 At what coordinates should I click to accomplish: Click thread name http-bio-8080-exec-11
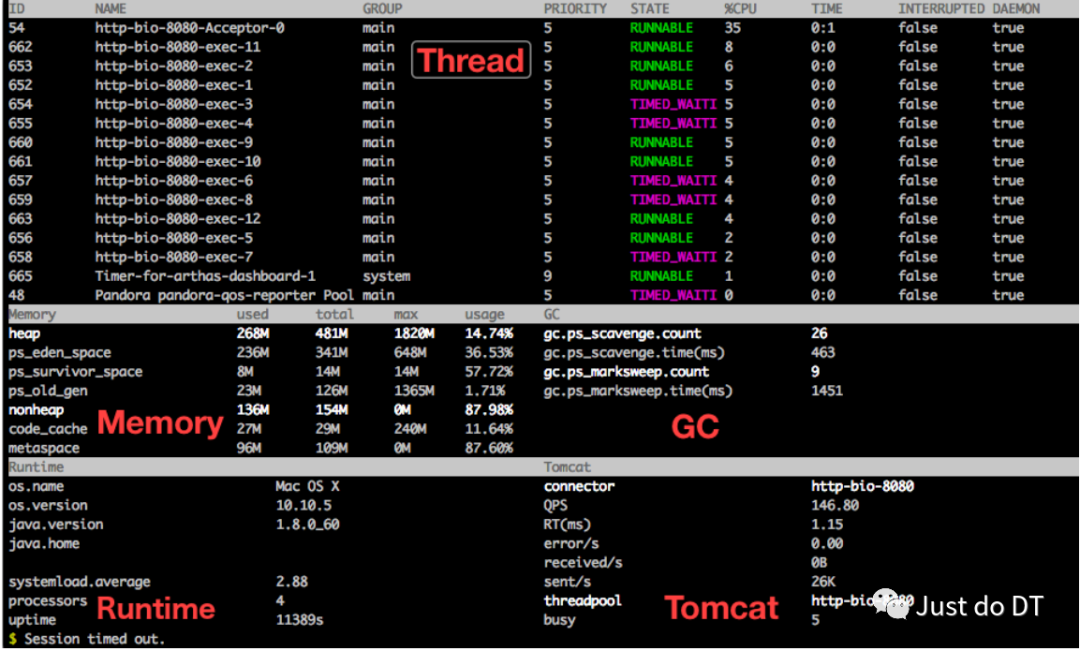[x=178, y=48]
